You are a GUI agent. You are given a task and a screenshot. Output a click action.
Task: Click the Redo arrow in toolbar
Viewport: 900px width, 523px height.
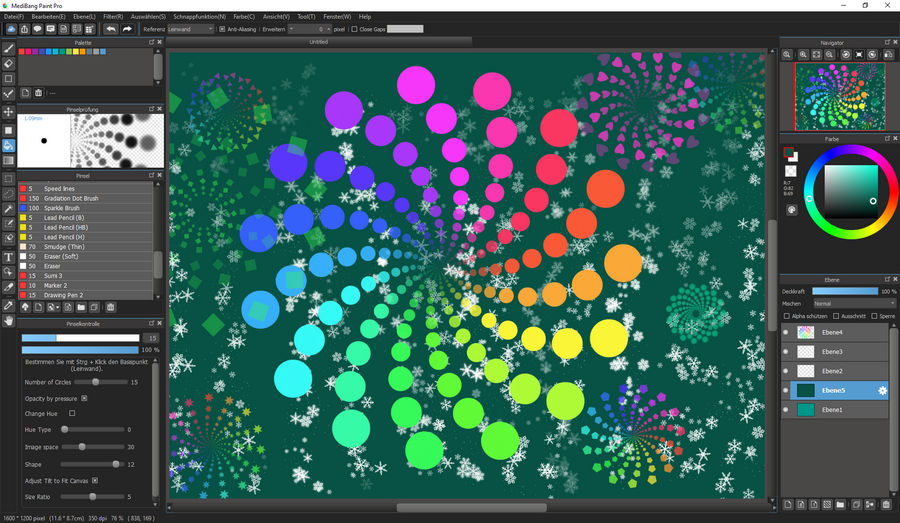coord(127,29)
